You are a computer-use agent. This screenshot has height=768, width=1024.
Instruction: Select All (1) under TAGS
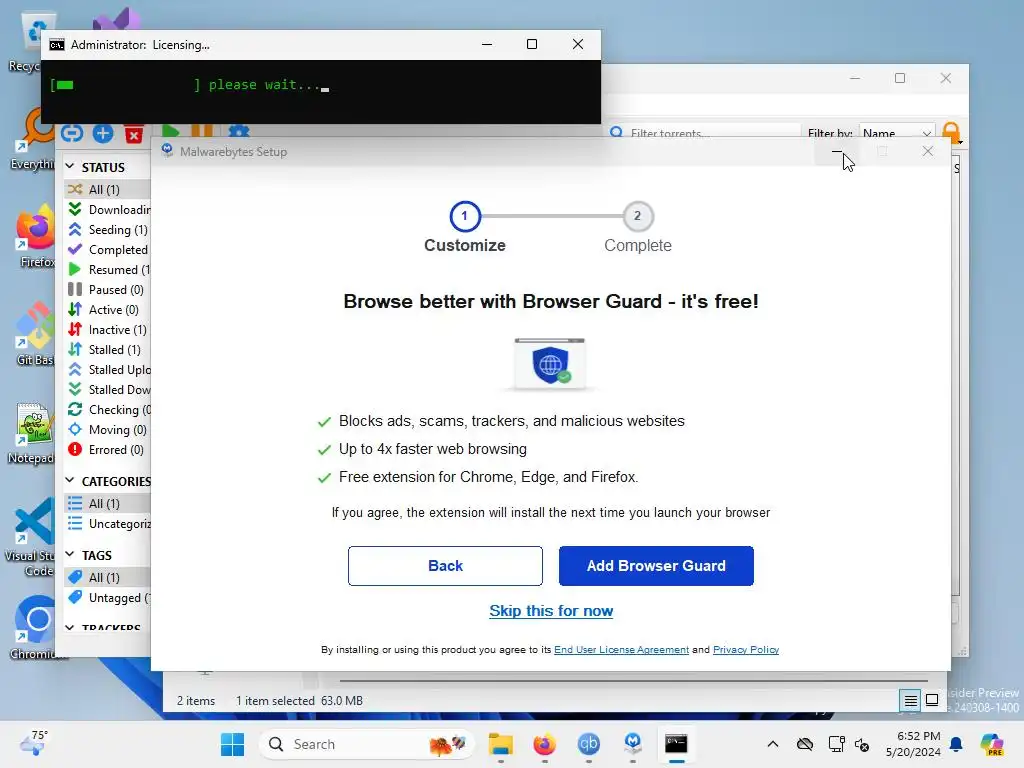tap(108, 577)
